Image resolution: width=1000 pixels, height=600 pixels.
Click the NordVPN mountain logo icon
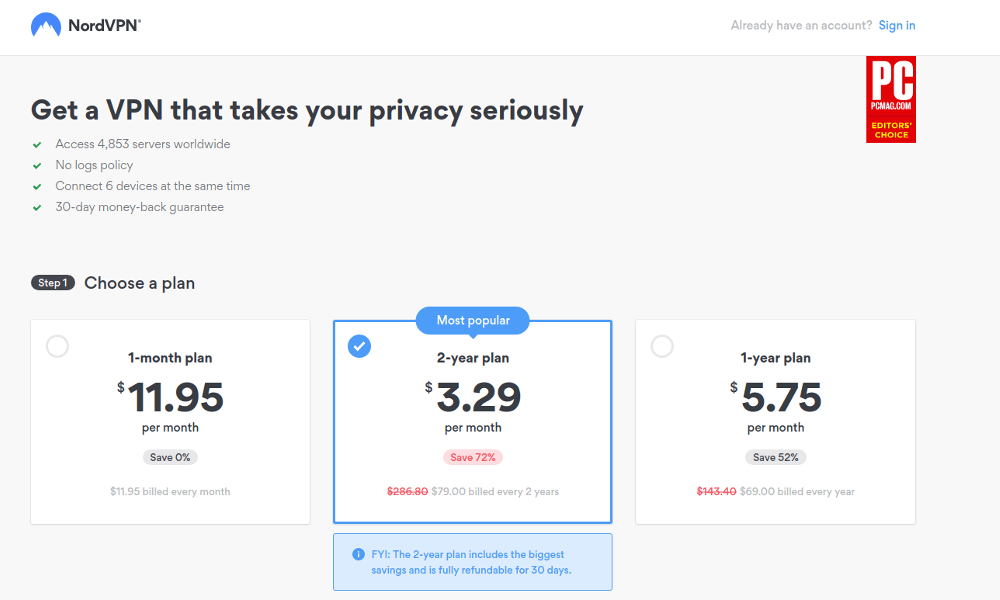coord(46,25)
